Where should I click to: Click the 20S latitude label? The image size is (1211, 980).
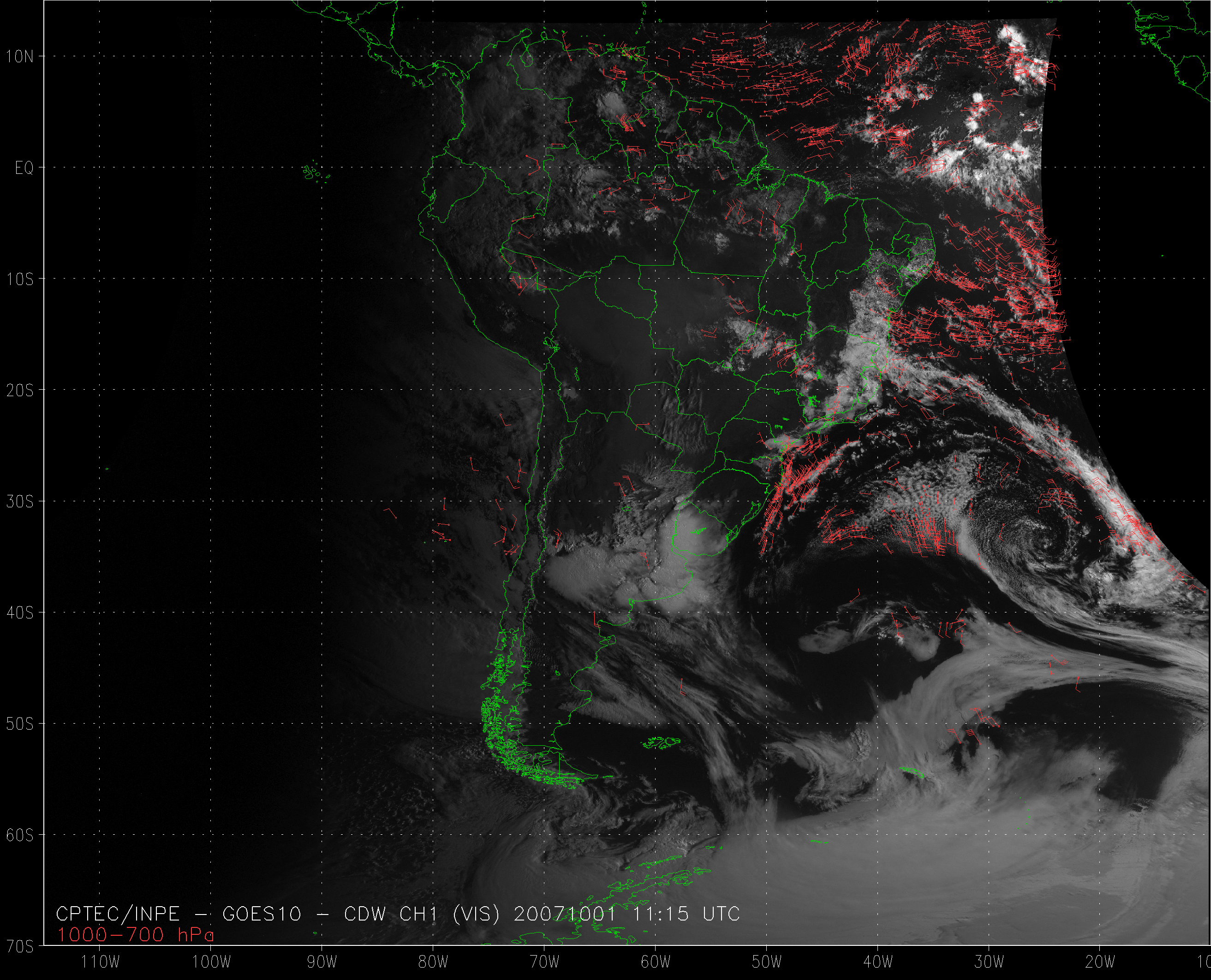[x=20, y=390]
